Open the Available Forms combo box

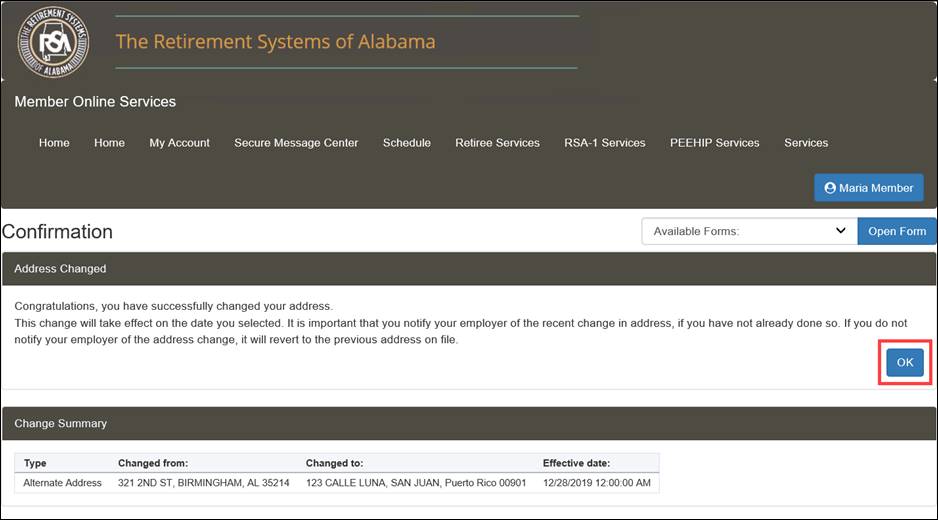(x=750, y=231)
